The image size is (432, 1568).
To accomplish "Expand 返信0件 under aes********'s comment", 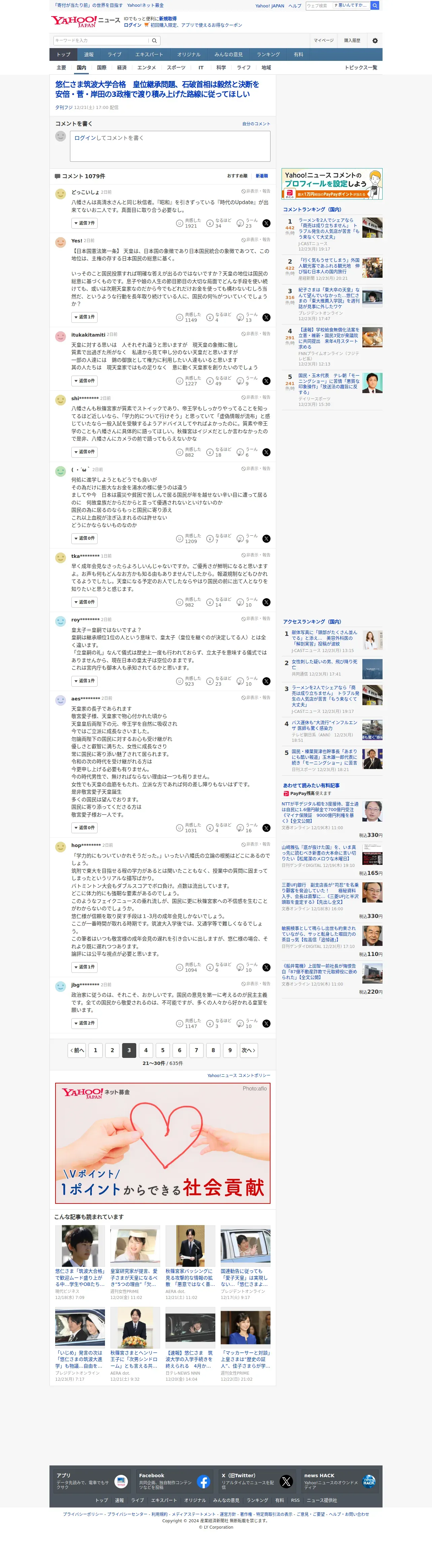I will (x=84, y=828).
